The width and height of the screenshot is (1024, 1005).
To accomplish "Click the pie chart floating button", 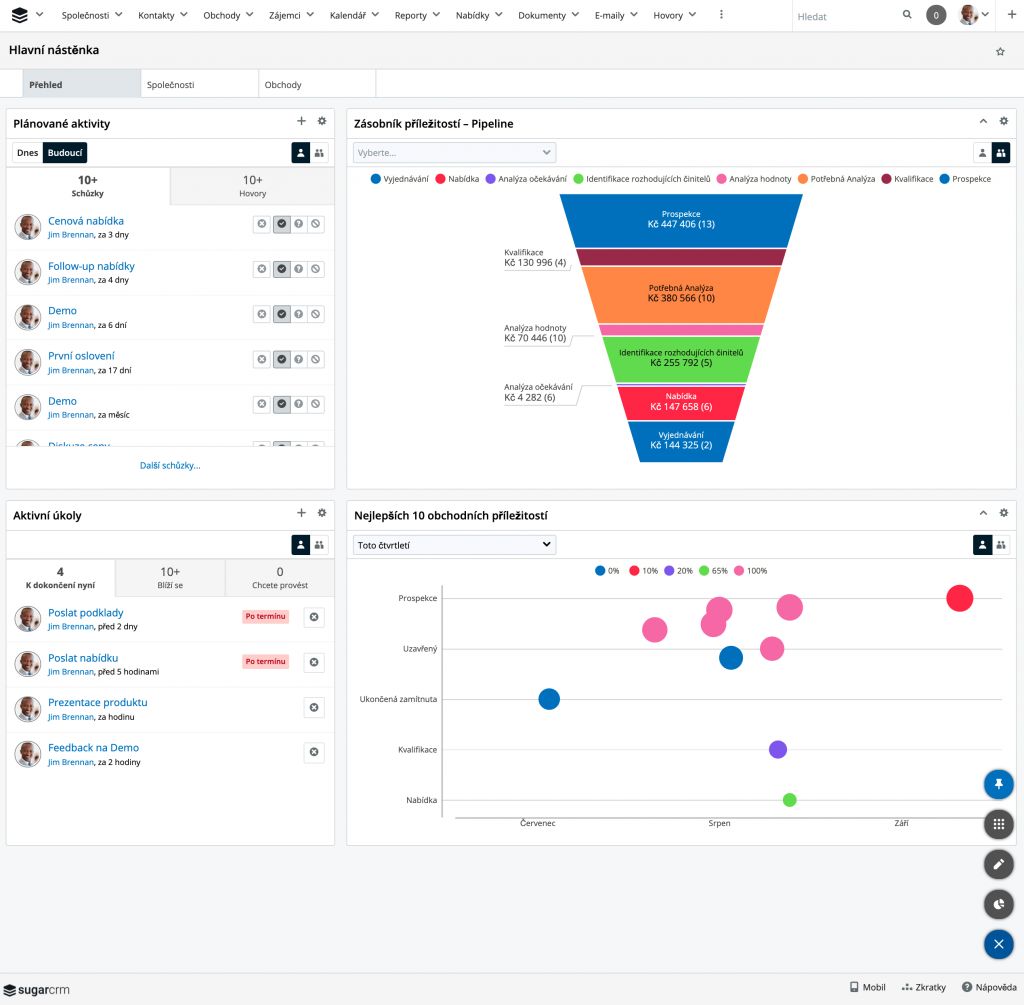I will 998,904.
